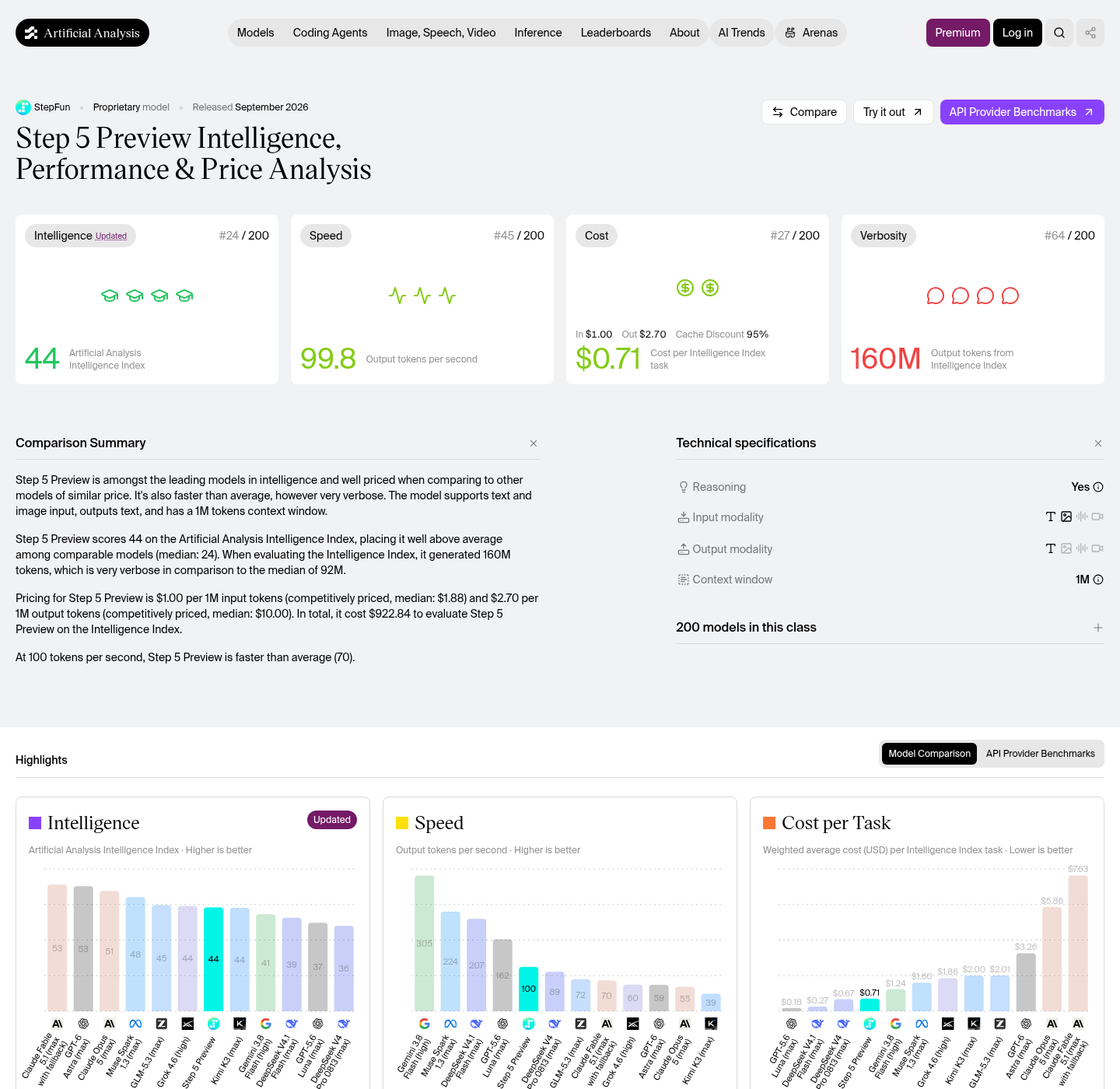The image size is (1120, 1089).
Task: Click the StepFun logo icon
Action: pos(23,107)
